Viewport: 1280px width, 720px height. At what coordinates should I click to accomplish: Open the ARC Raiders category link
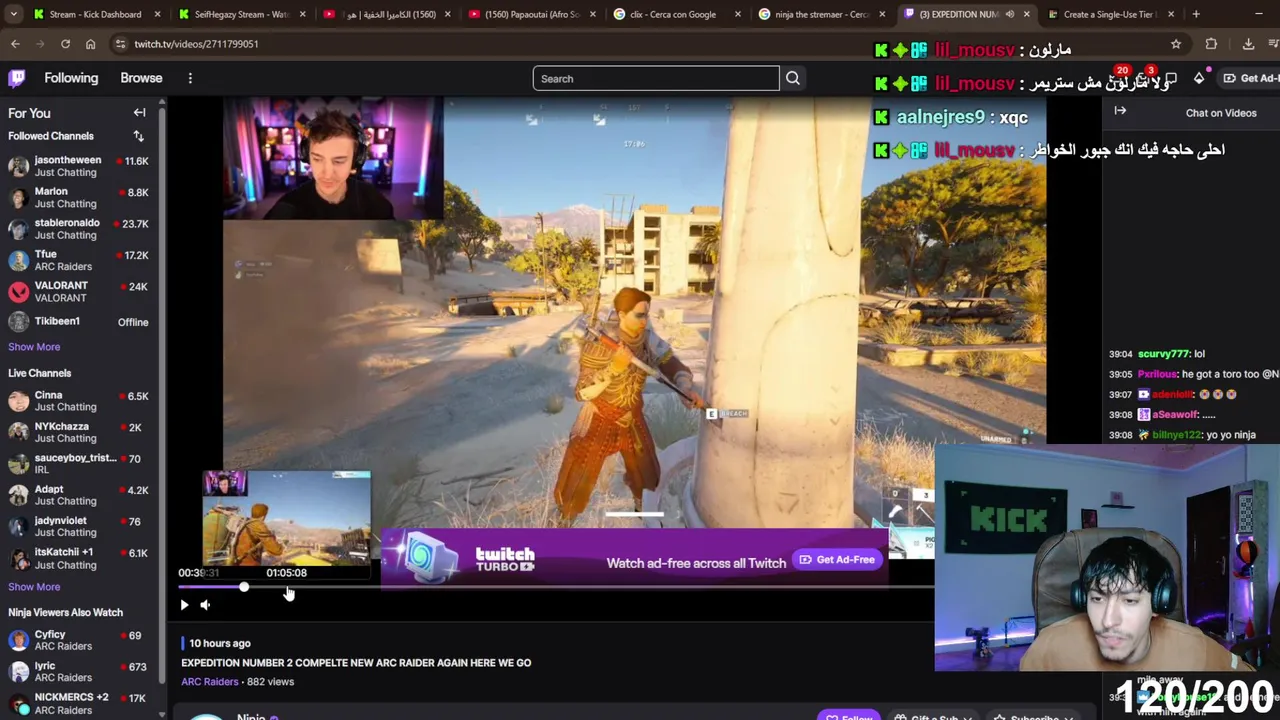210,682
